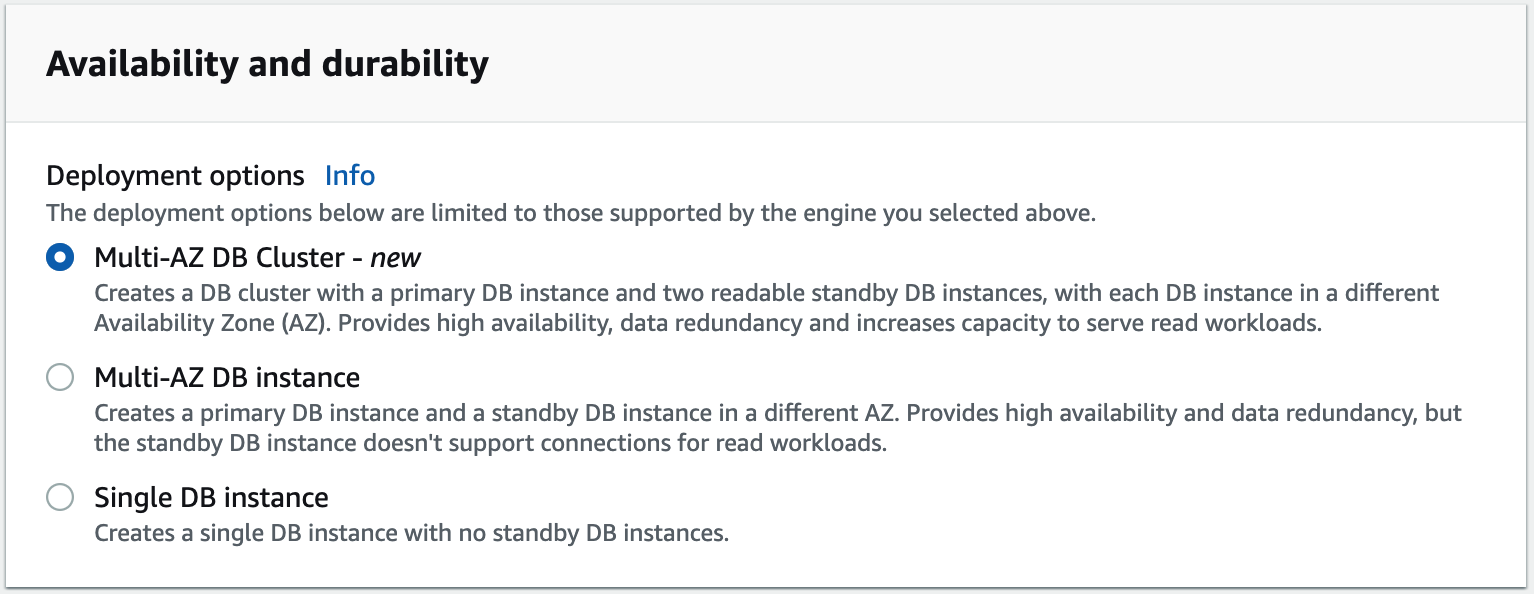Click the "Deployment options" field label
The image size is (1534, 594).
(175, 176)
